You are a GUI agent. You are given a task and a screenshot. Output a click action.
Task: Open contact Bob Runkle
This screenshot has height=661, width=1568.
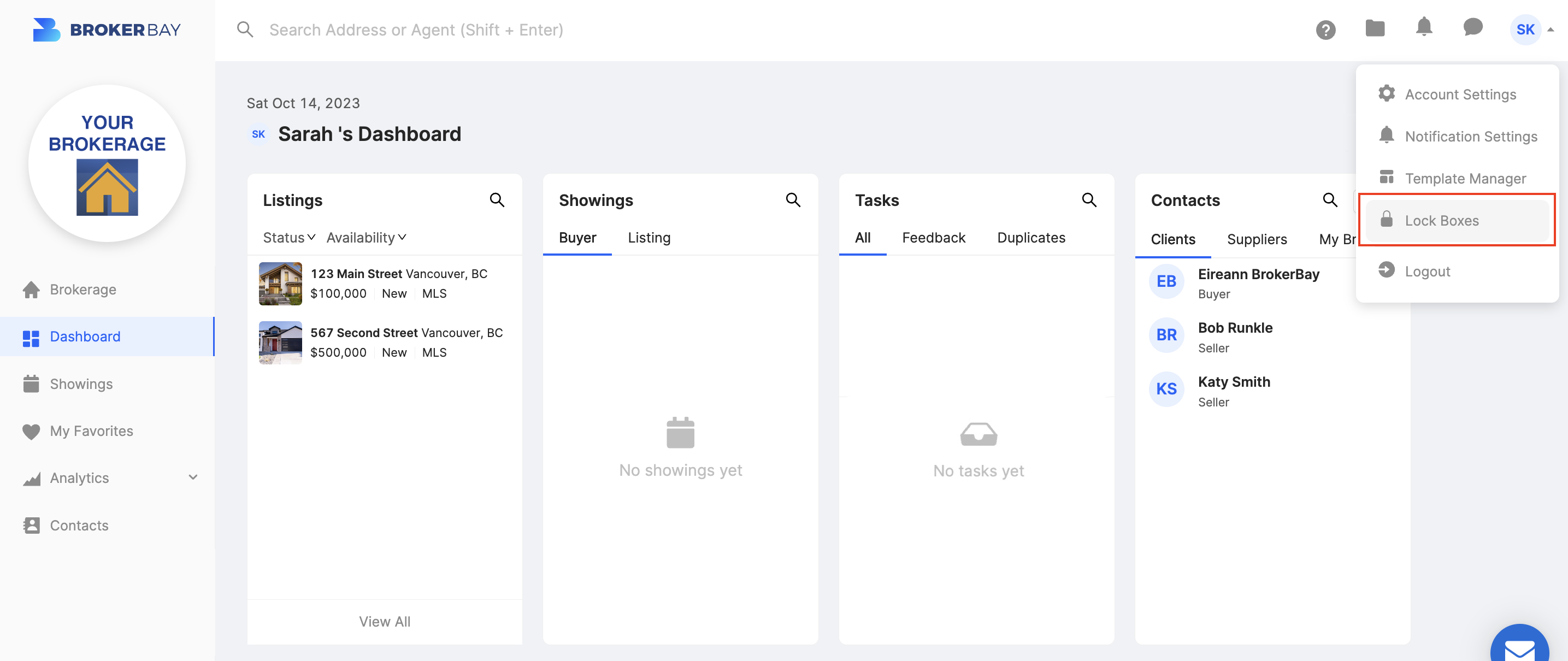click(x=1235, y=327)
